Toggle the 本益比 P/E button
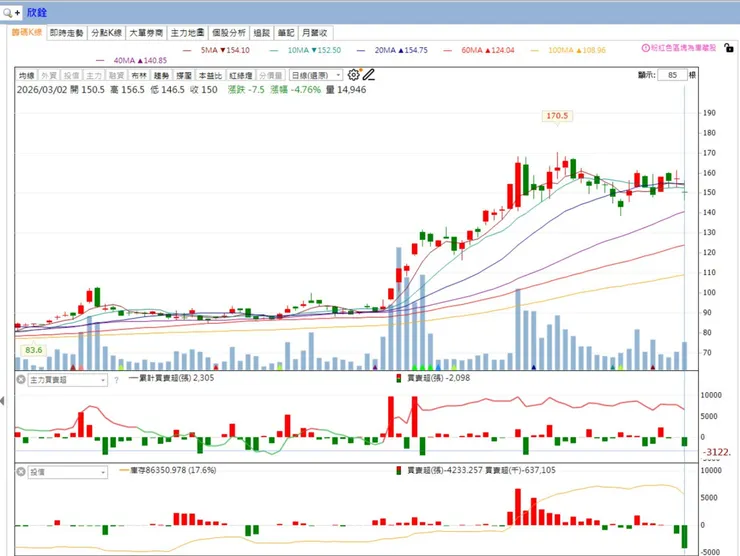 [x=210, y=76]
